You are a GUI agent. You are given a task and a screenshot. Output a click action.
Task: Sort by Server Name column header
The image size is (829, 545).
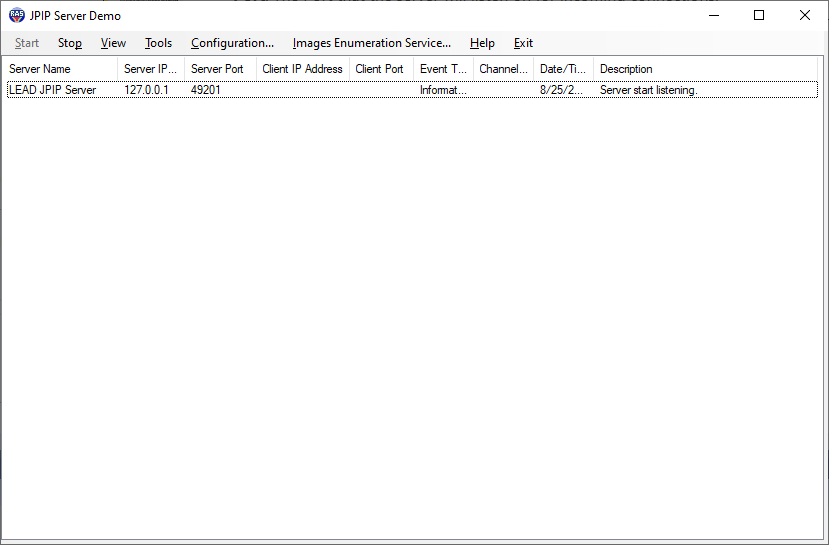point(61,69)
